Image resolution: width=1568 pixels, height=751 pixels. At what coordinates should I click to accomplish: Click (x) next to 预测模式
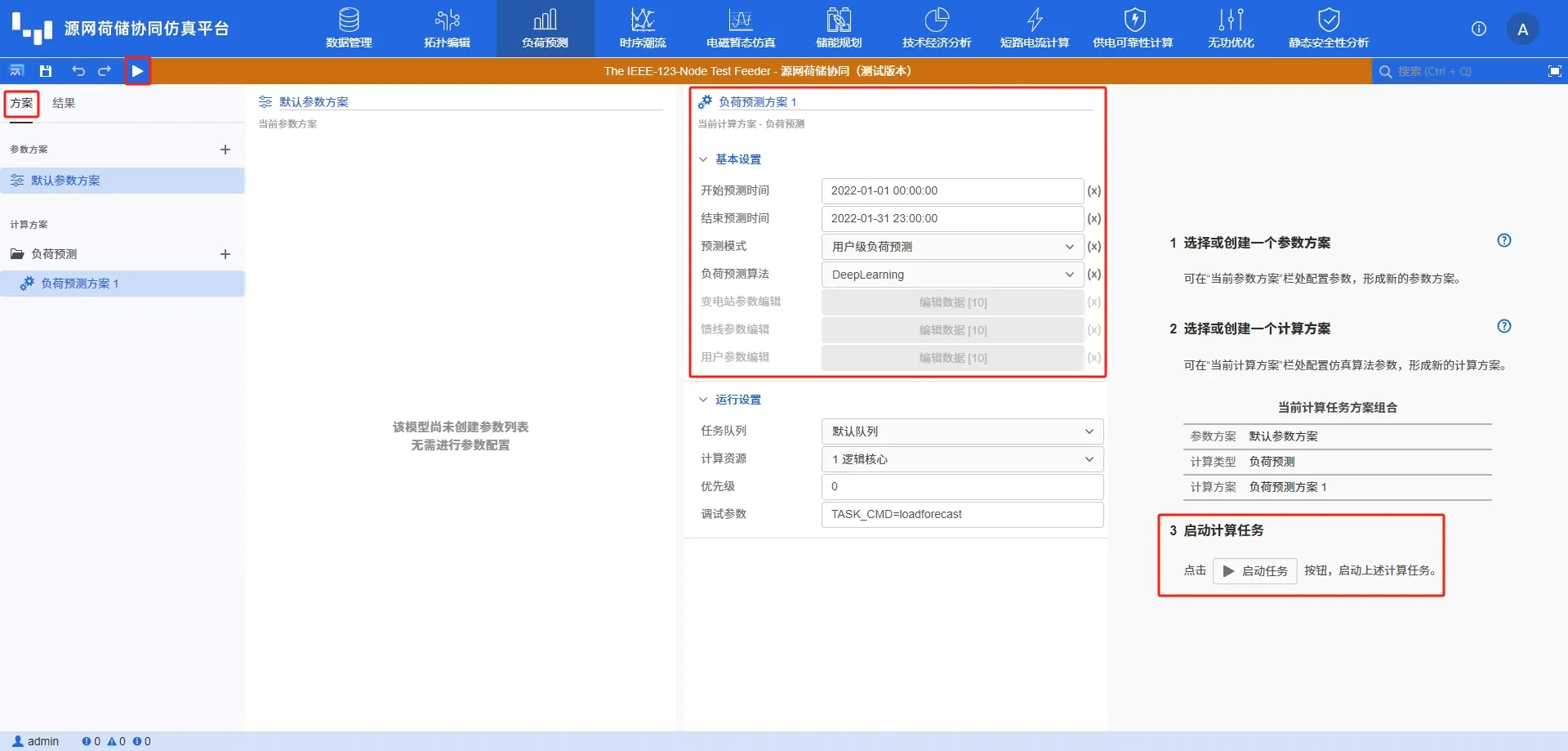[x=1094, y=247]
